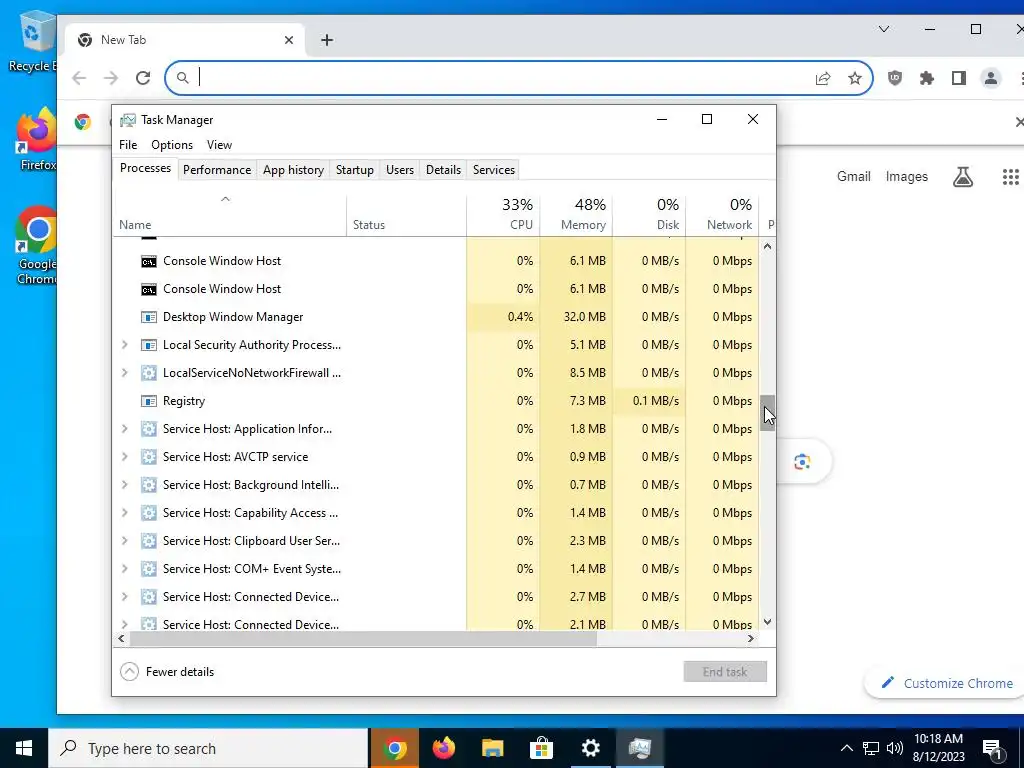1024x768 pixels.
Task: Launch Firefox from the taskbar
Action: pyautogui.click(x=443, y=748)
